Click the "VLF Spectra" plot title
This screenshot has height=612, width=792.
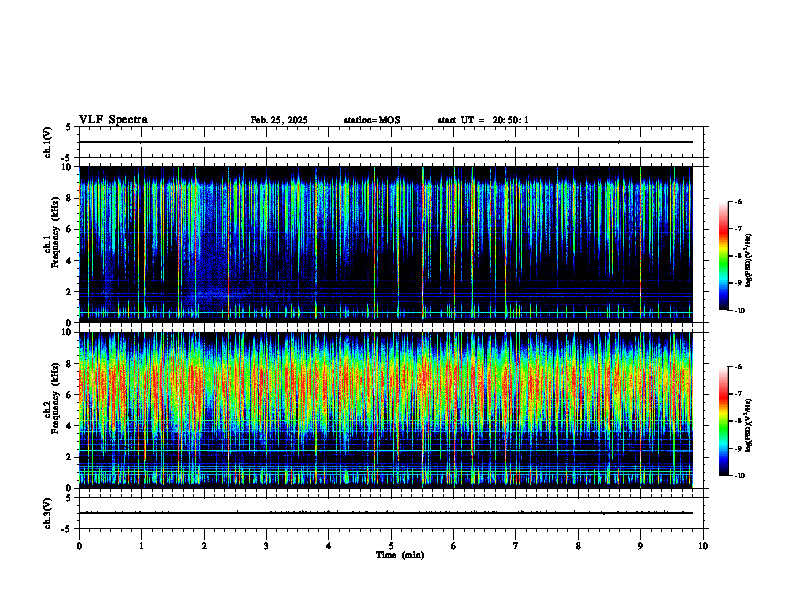[x=113, y=120]
